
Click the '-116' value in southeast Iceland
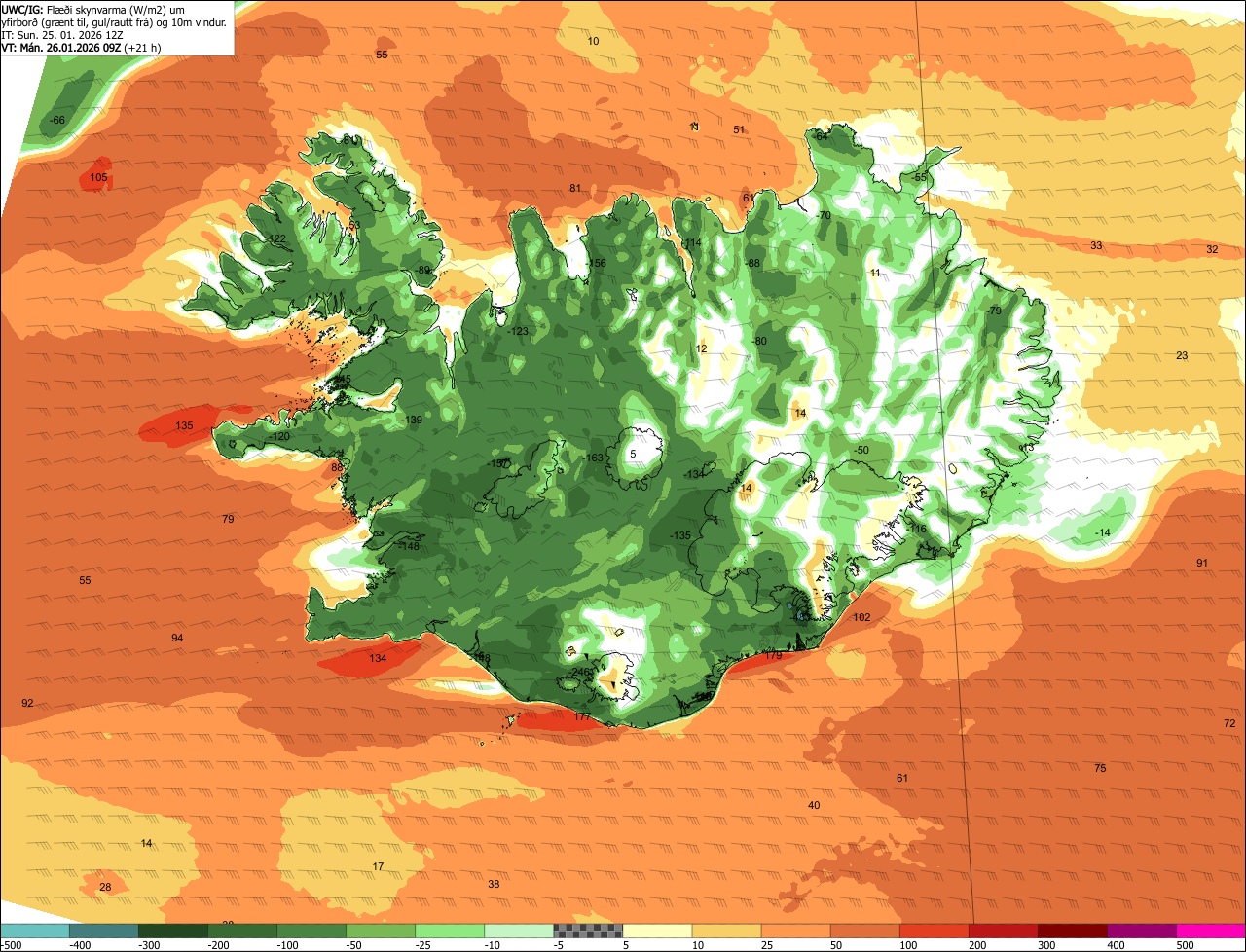pos(917,529)
